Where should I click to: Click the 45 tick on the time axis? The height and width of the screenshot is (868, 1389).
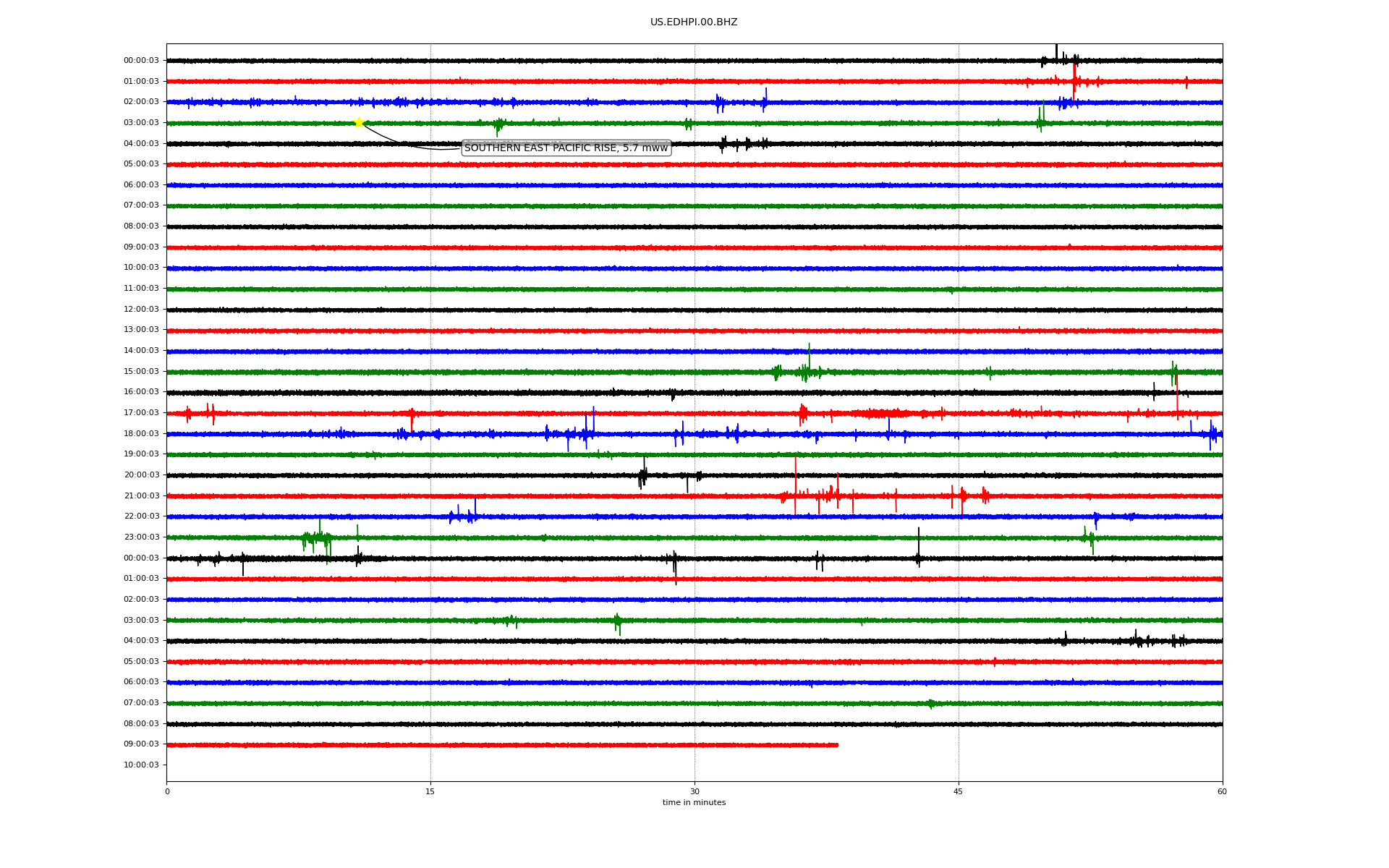[959, 791]
